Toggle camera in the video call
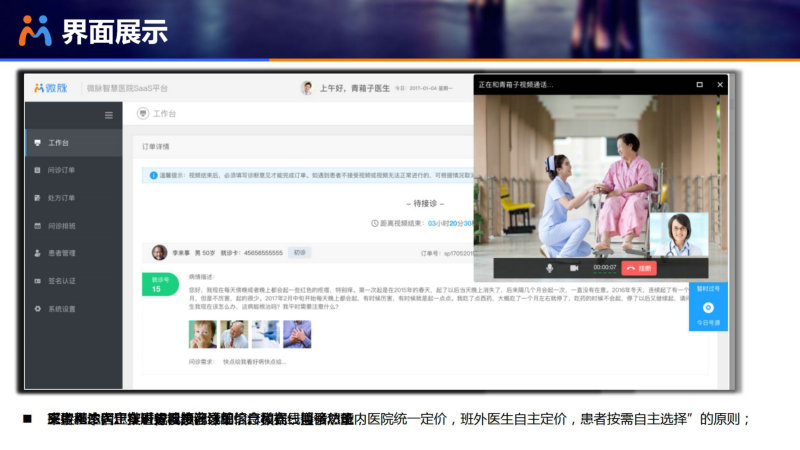The height and width of the screenshot is (450, 800). (574, 268)
